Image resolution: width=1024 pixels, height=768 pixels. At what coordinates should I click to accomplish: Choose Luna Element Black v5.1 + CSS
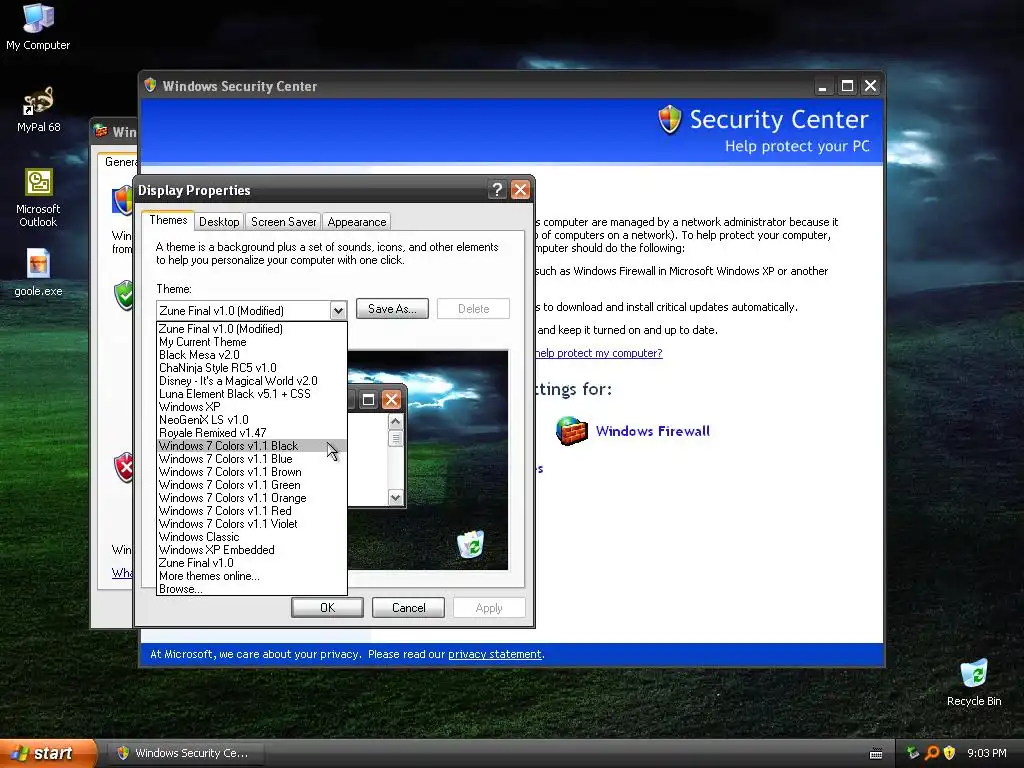[x=251, y=394]
